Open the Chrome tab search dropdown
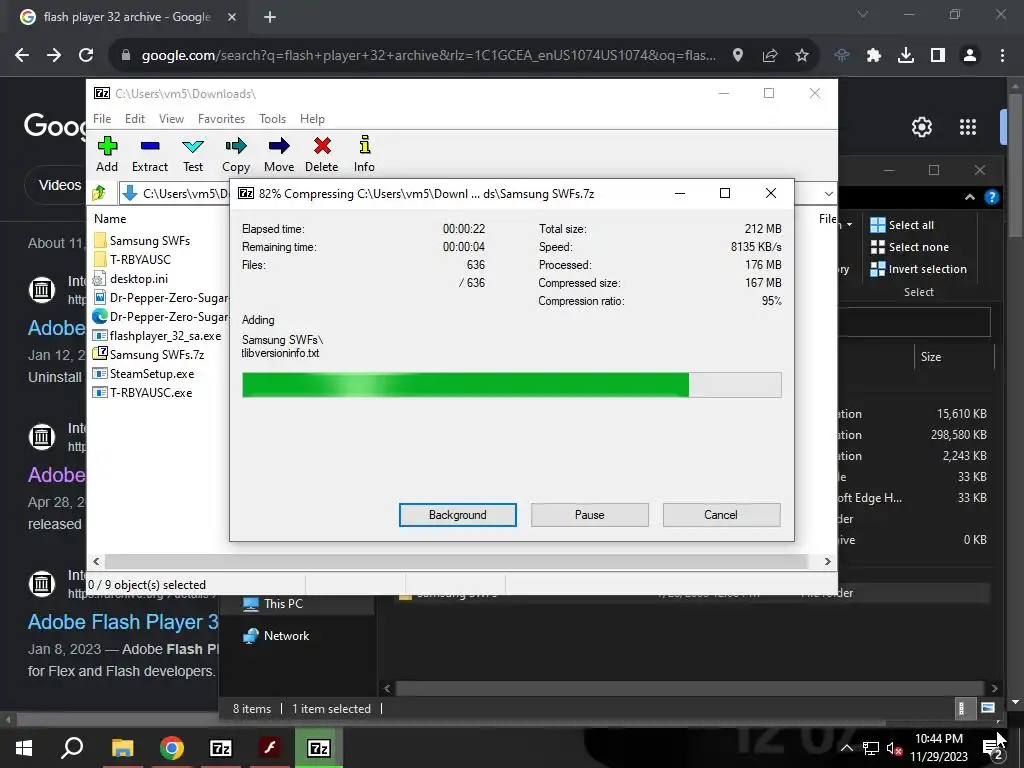Viewport: 1024px width, 768px height. pyautogui.click(x=863, y=14)
